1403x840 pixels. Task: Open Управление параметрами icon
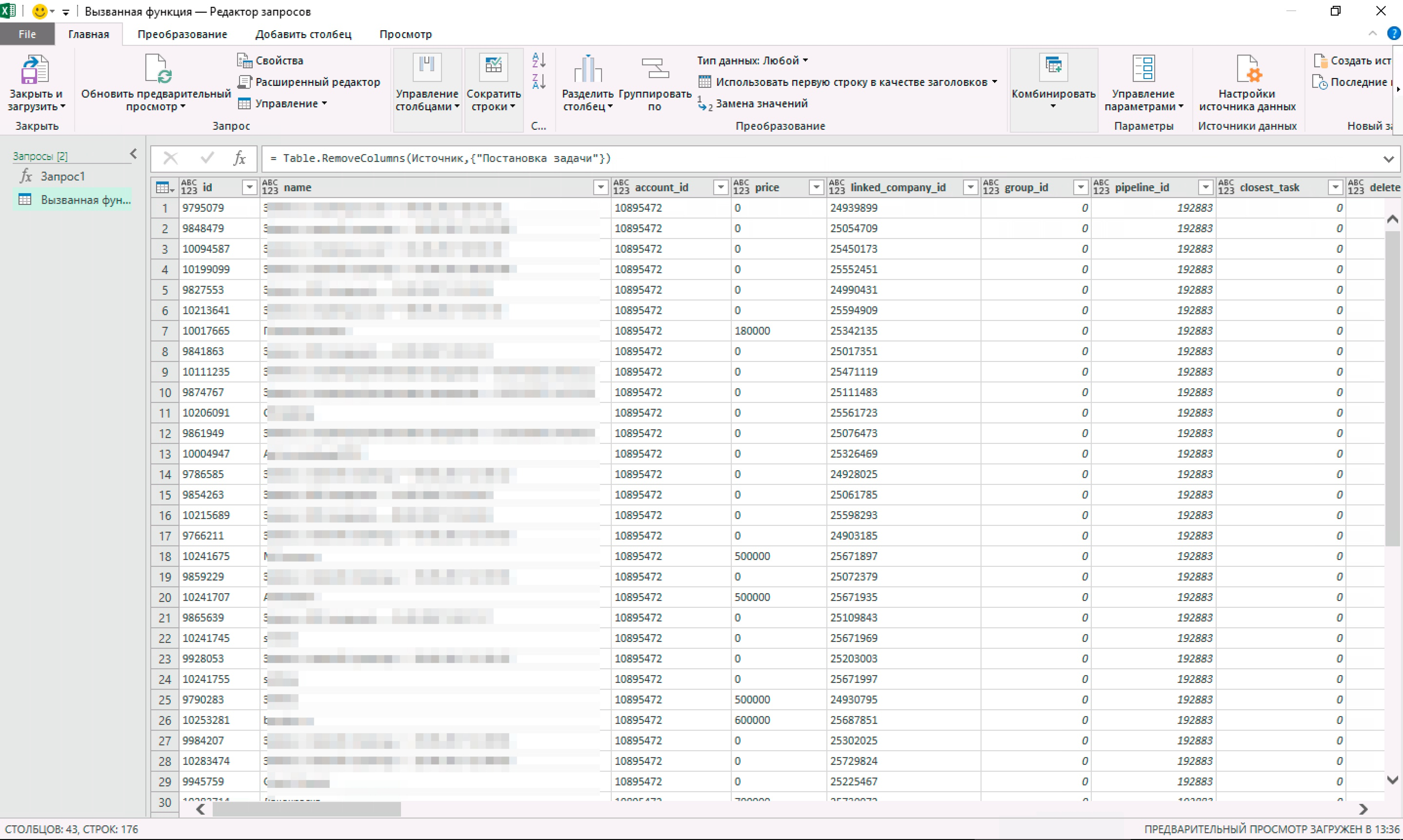click(x=1143, y=69)
